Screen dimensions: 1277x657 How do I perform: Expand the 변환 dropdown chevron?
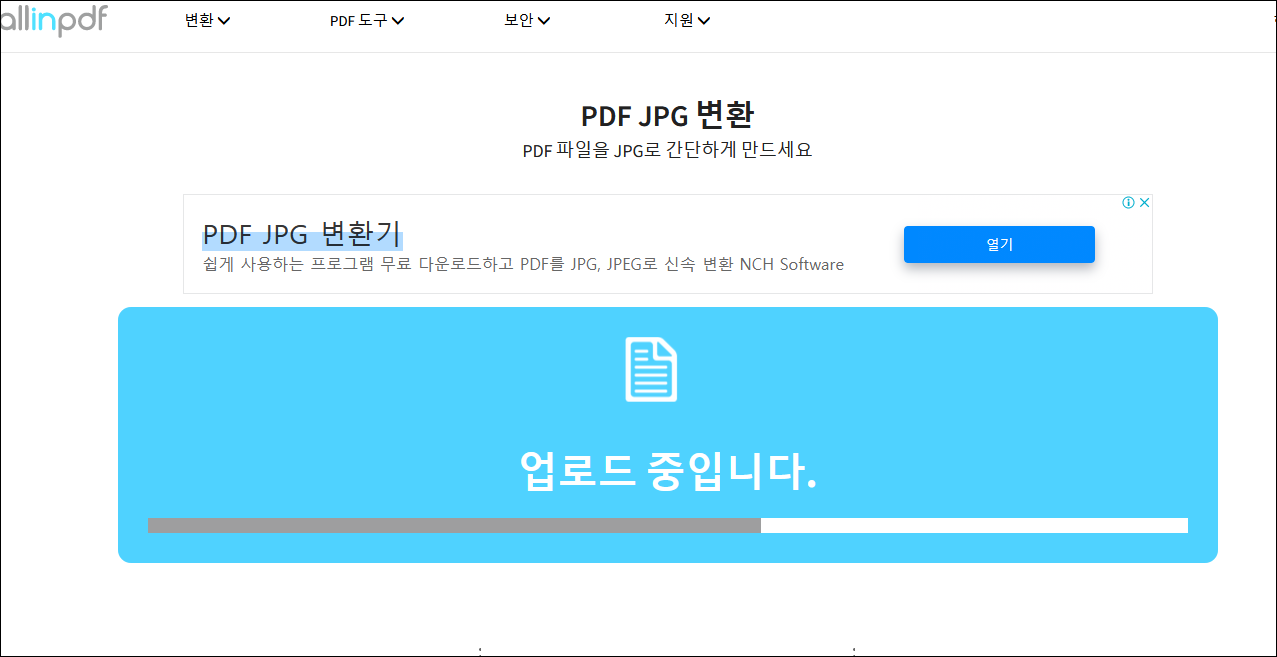click(x=224, y=21)
